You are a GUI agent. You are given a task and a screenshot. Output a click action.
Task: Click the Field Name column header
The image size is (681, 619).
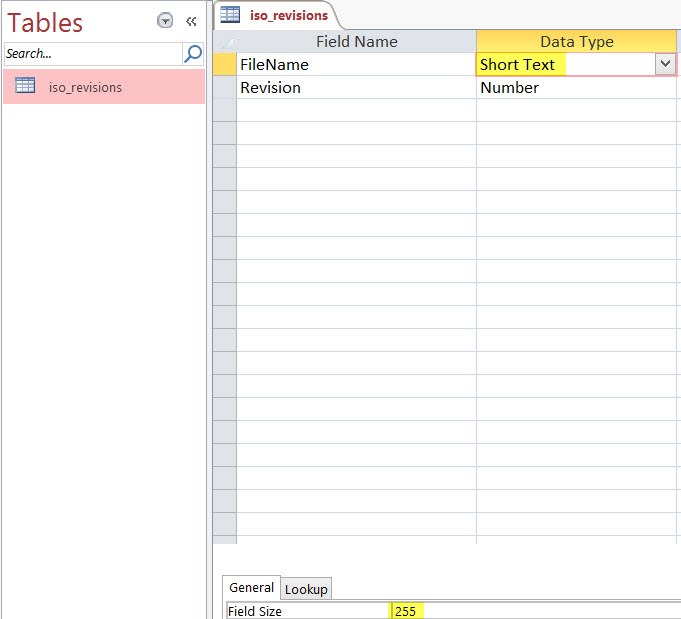[357, 42]
